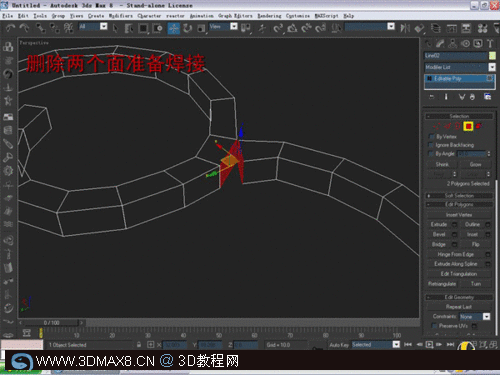Open the Rendering menu
This screenshot has width=500, height=375.
point(269,16)
